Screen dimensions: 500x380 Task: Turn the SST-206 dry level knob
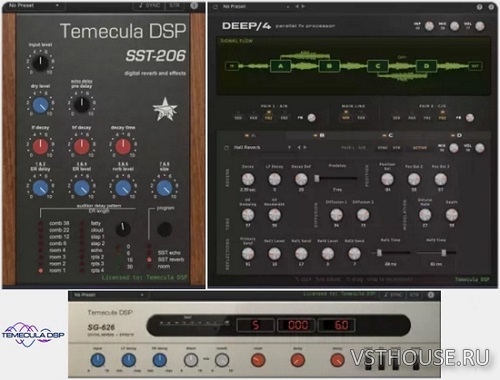[40, 105]
